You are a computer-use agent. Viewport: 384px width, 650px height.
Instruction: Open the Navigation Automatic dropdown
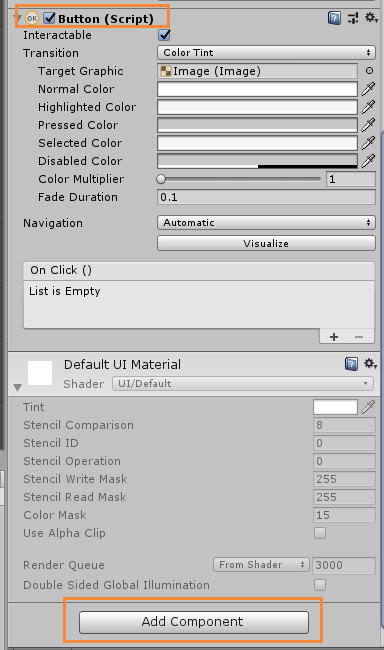(x=266, y=223)
